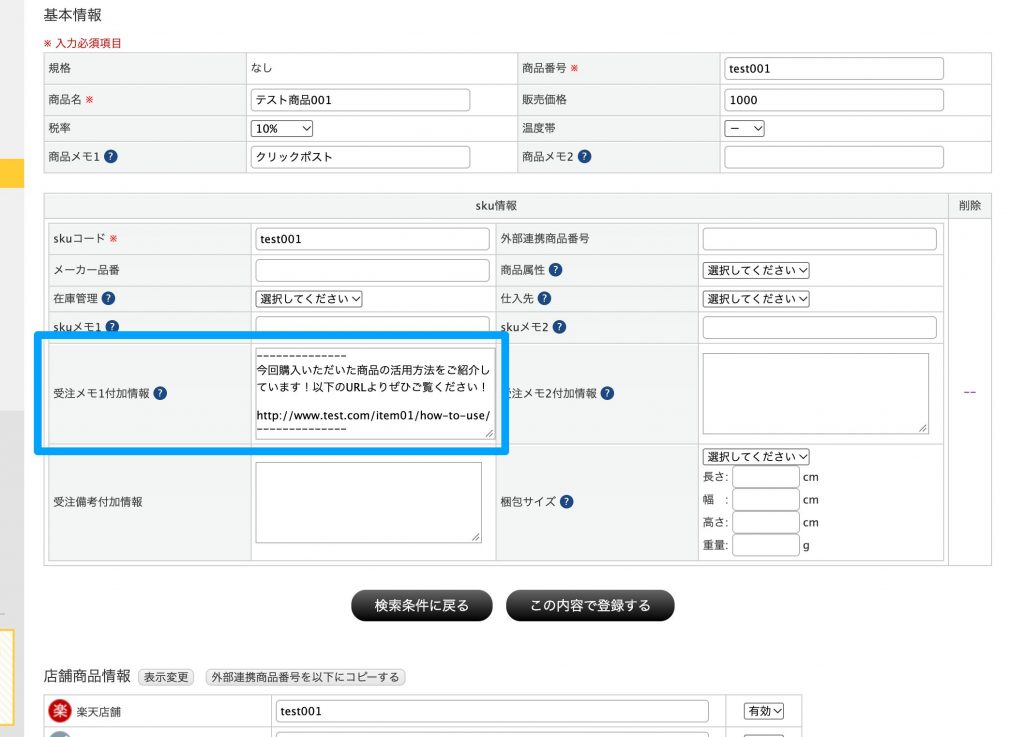Click the 店舗商品情報 heading
This screenshot has height=737, width=1024.
pyautogui.click(x=87, y=676)
